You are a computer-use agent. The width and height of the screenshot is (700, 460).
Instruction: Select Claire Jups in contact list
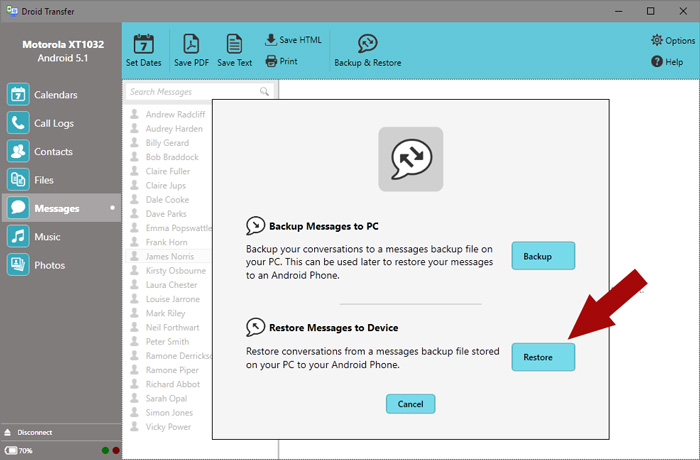(168, 185)
